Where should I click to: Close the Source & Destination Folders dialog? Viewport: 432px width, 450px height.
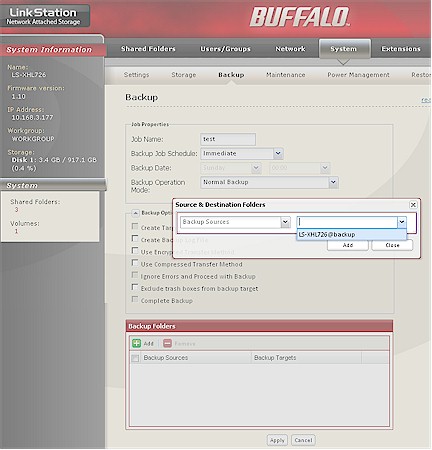click(x=413, y=205)
